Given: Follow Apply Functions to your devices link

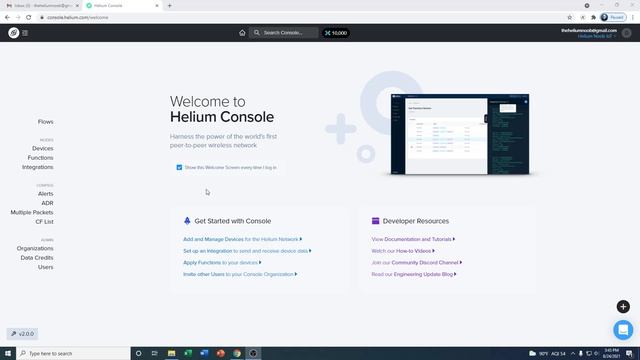Looking at the screenshot, I should [x=222, y=262].
